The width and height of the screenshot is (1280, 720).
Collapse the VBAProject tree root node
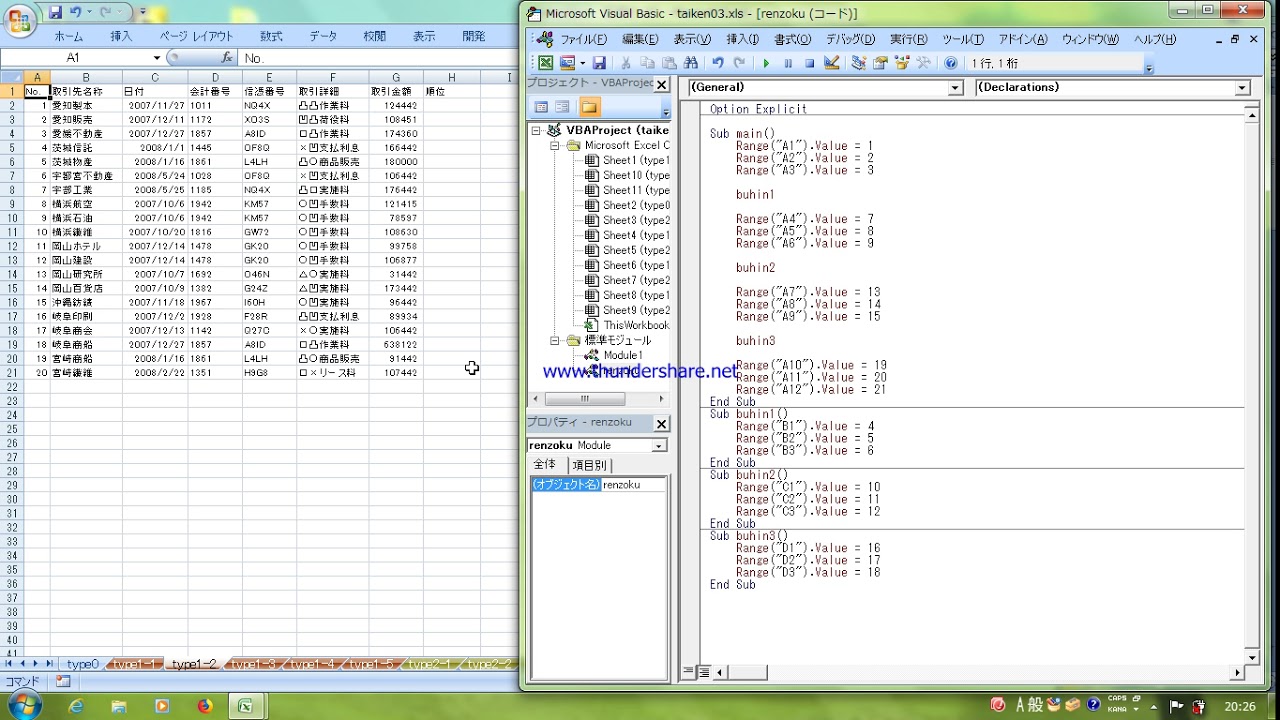[x=536, y=130]
